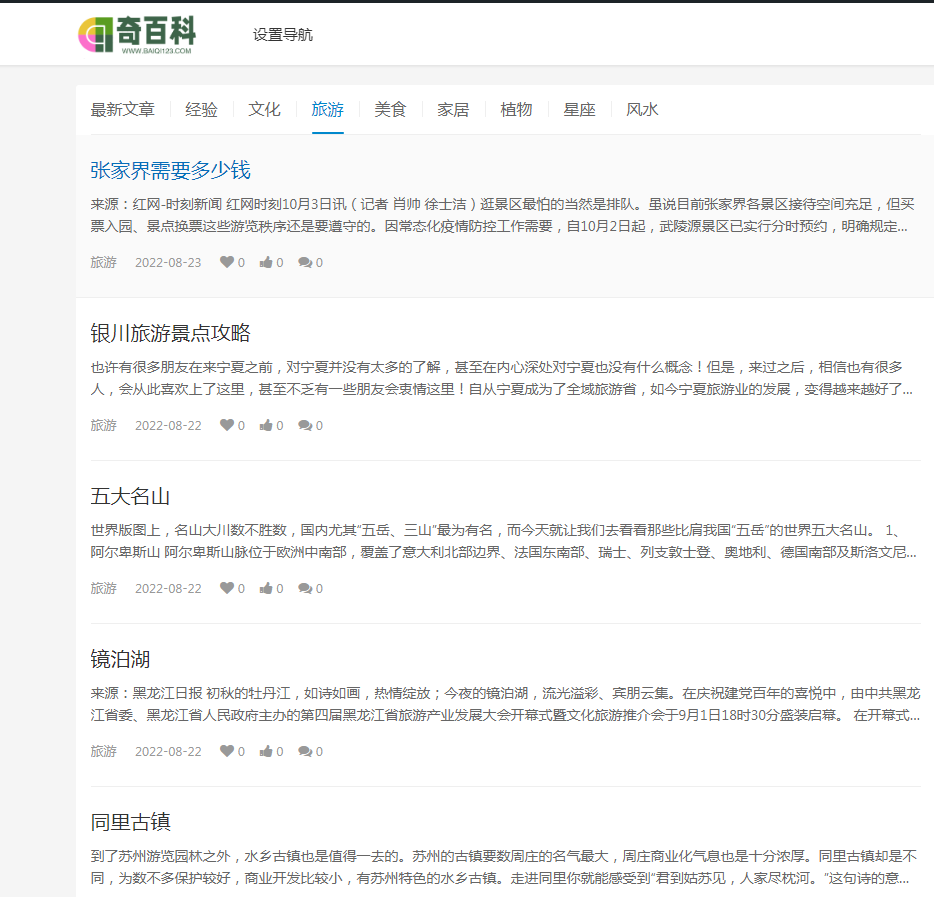Thumbs-up the 五大名山 article
The height and width of the screenshot is (897, 934).
click(265, 588)
